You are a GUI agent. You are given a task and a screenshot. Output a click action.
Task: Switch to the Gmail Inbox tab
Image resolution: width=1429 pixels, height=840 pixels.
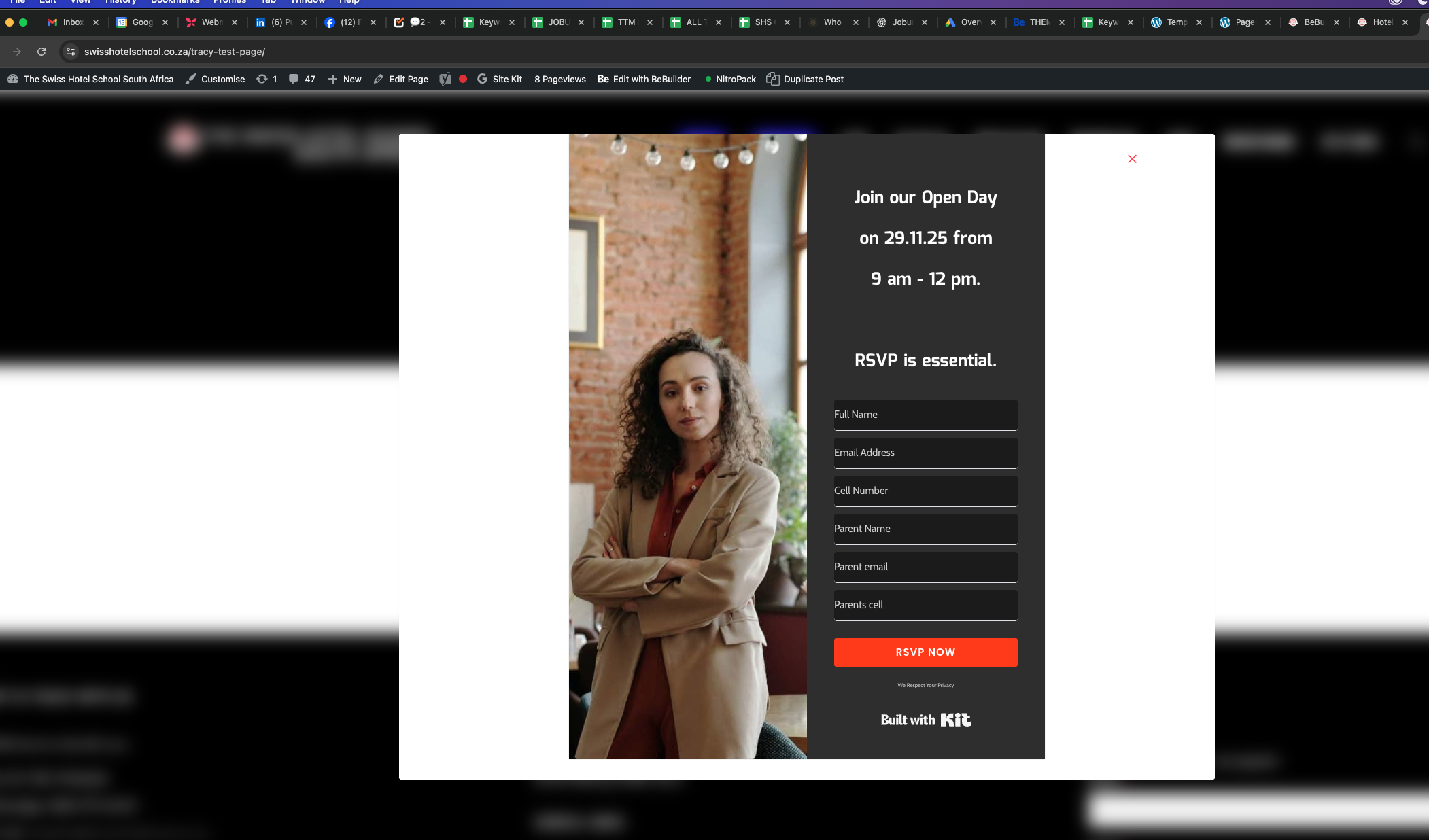tap(67, 22)
